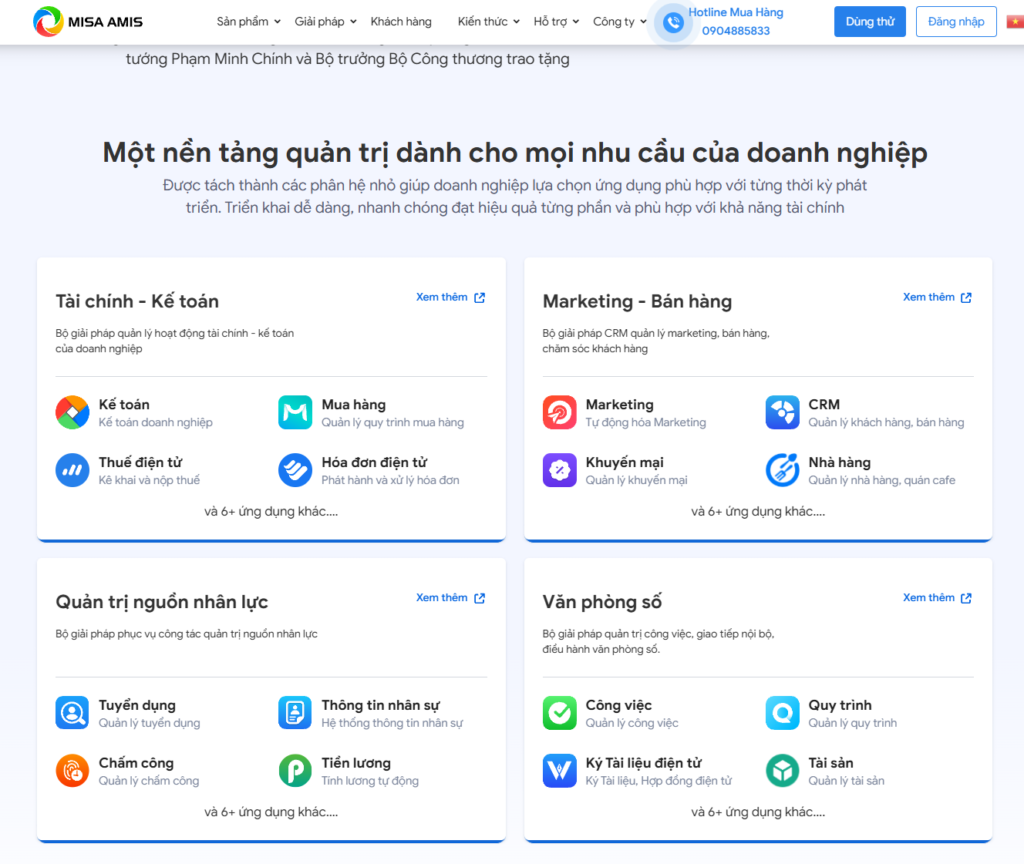
Task: Click external-link icon in Văn phòng số card
Action: [967, 598]
